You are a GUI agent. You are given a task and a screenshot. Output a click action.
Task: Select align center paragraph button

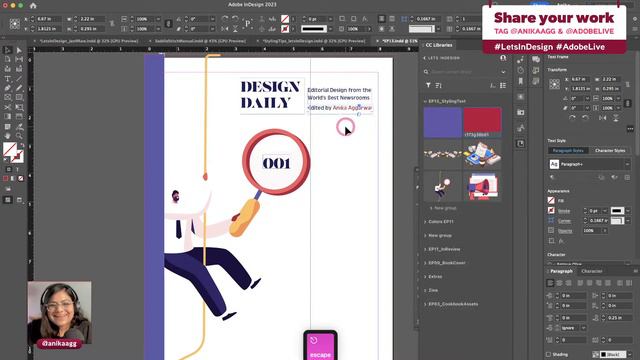point(560,283)
